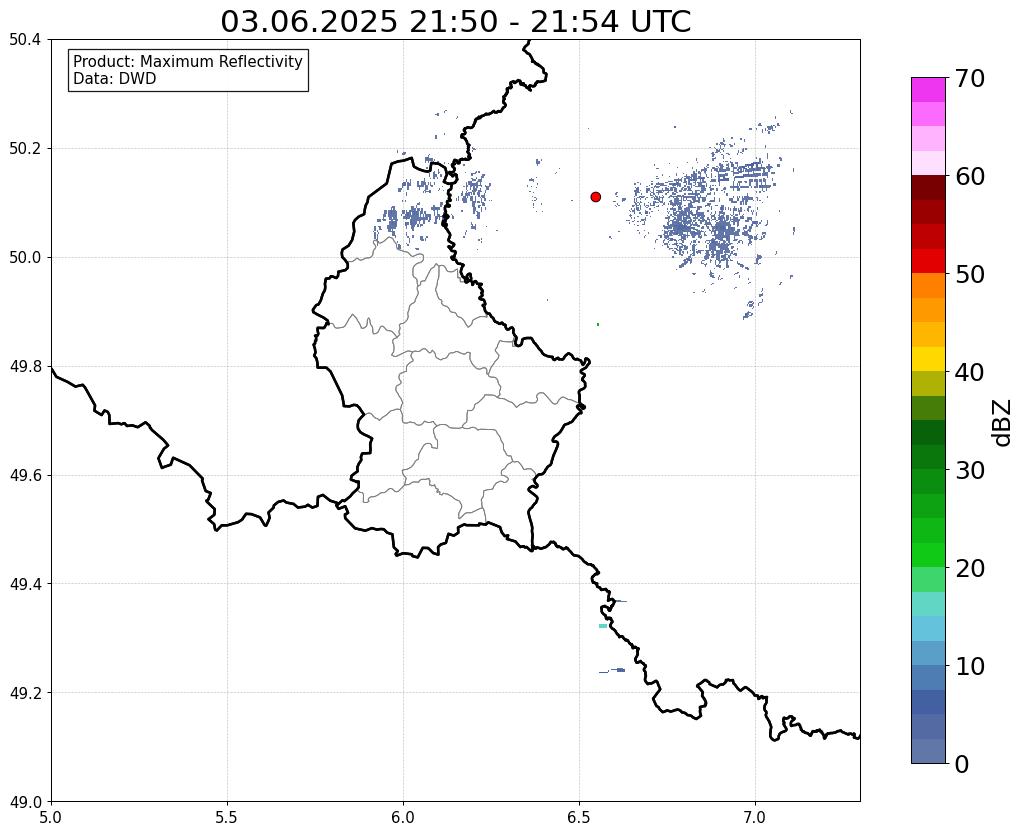1023x834 pixels.
Task: Click the 49.2 latitude axis label
Action: [25, 693]
